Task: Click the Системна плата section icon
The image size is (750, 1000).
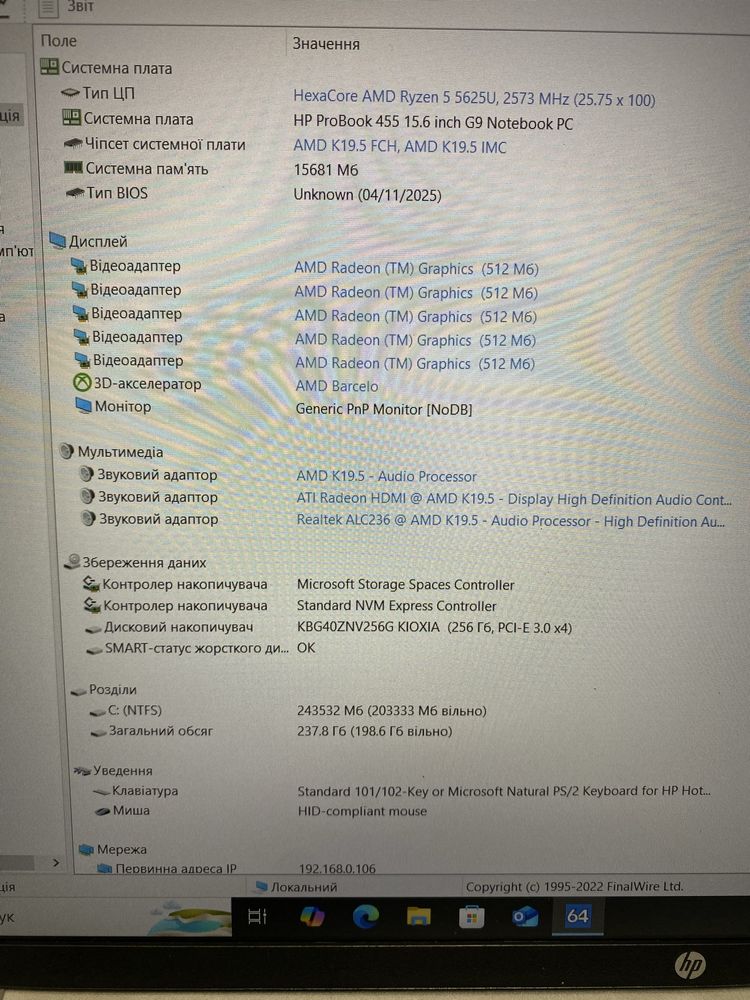Action: 49,66
